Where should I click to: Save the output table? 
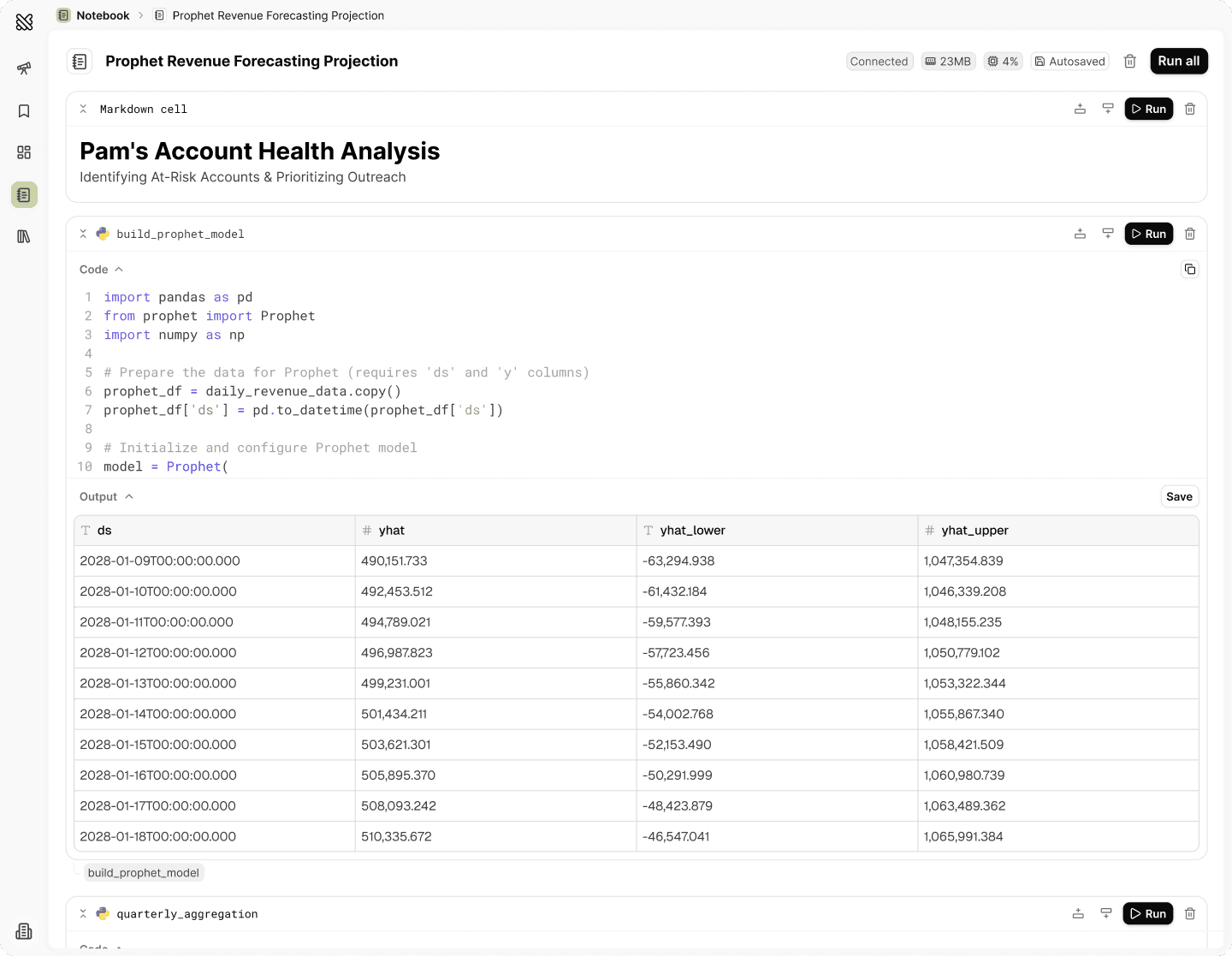pos(1179,496)
